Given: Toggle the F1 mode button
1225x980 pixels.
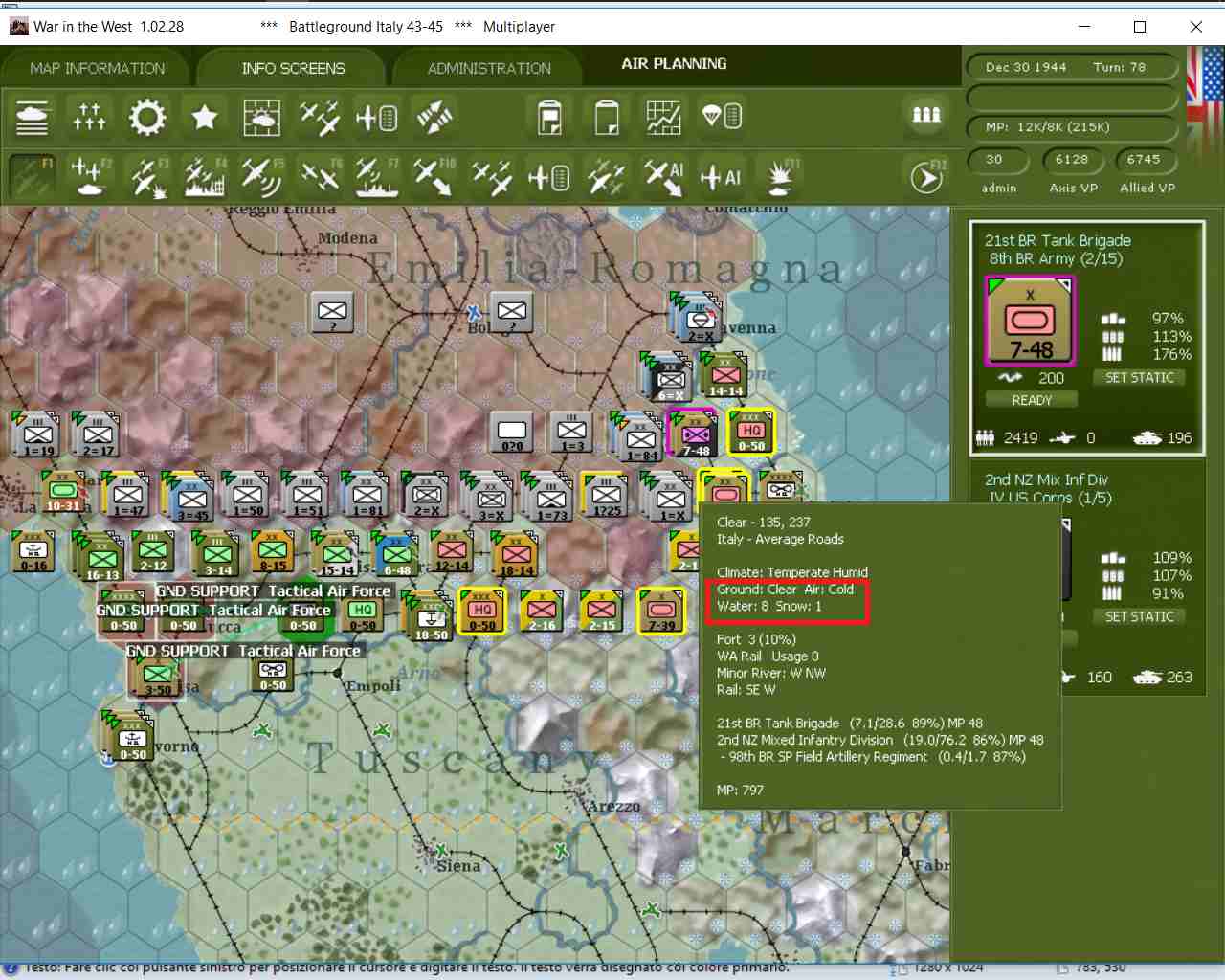Looking at the screenshot, I should (x=32, y=176).
